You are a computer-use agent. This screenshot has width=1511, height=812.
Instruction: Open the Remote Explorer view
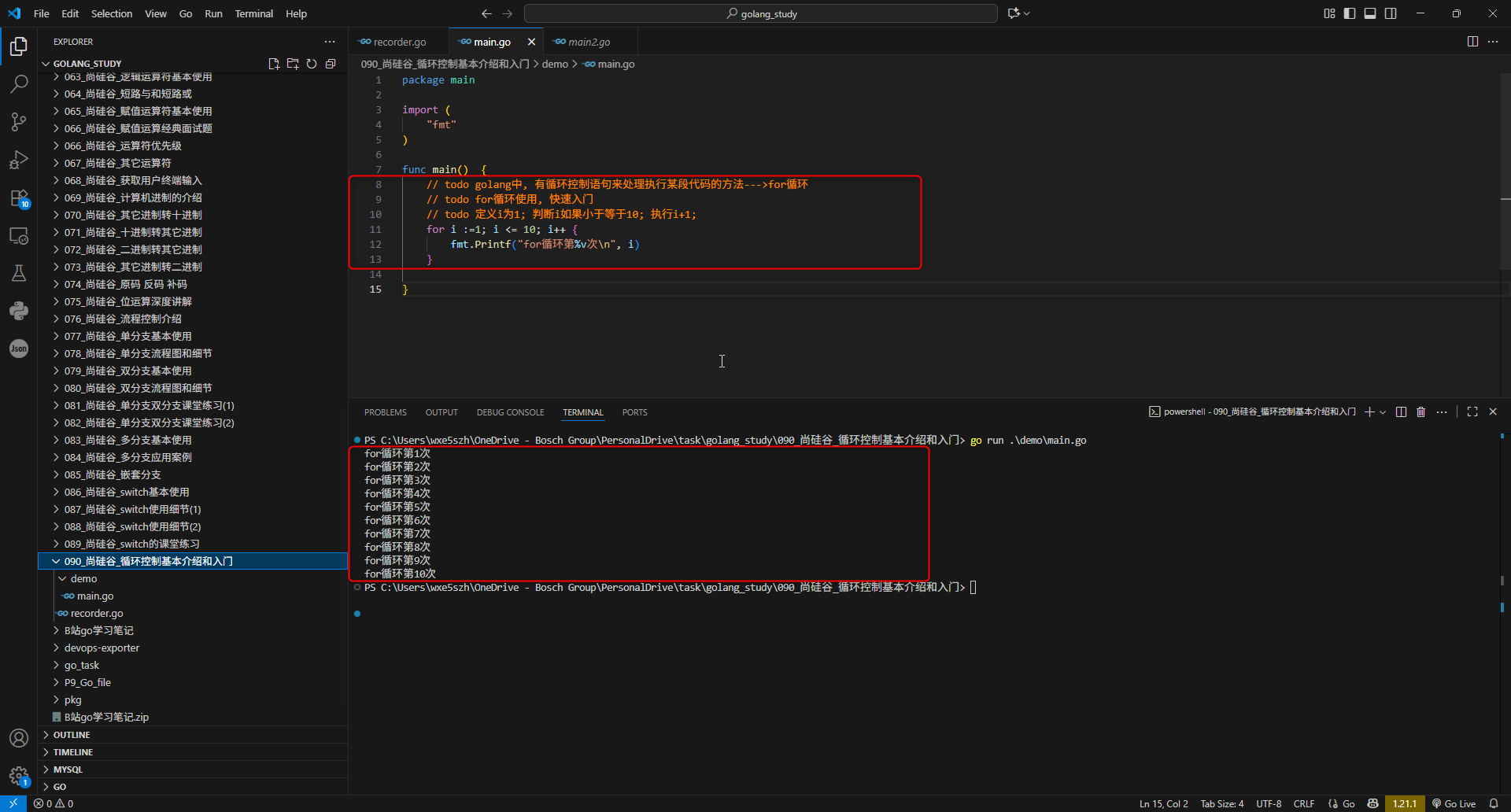point(19,235)
